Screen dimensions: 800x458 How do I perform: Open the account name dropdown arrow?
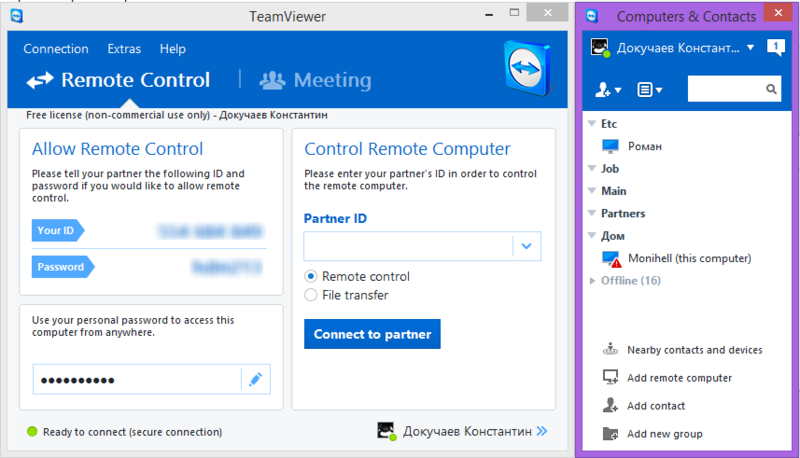tap(751, 48)
